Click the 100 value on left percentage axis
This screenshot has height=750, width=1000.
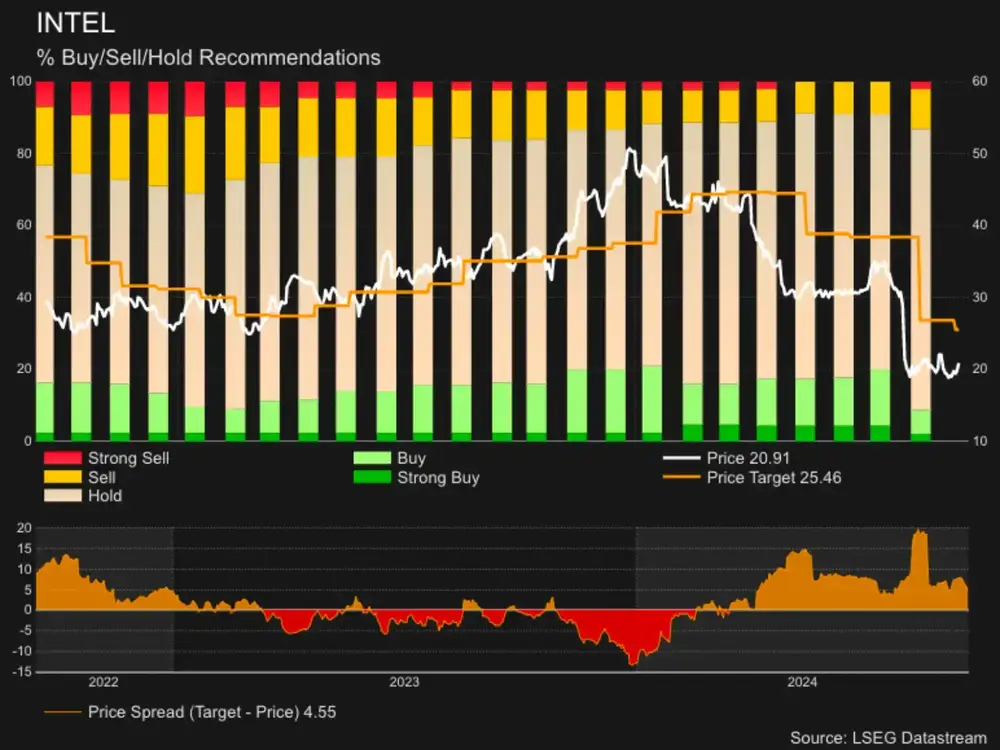click(x=20, y=81)
